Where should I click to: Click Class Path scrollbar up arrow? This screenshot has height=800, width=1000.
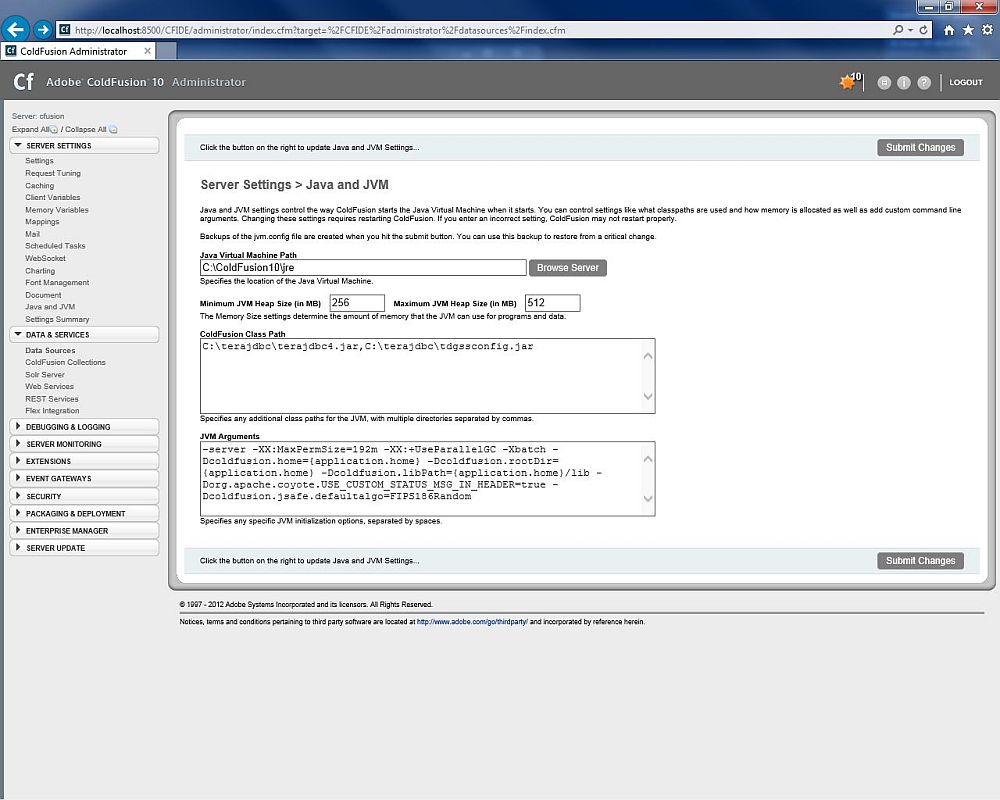click(648, 356)
